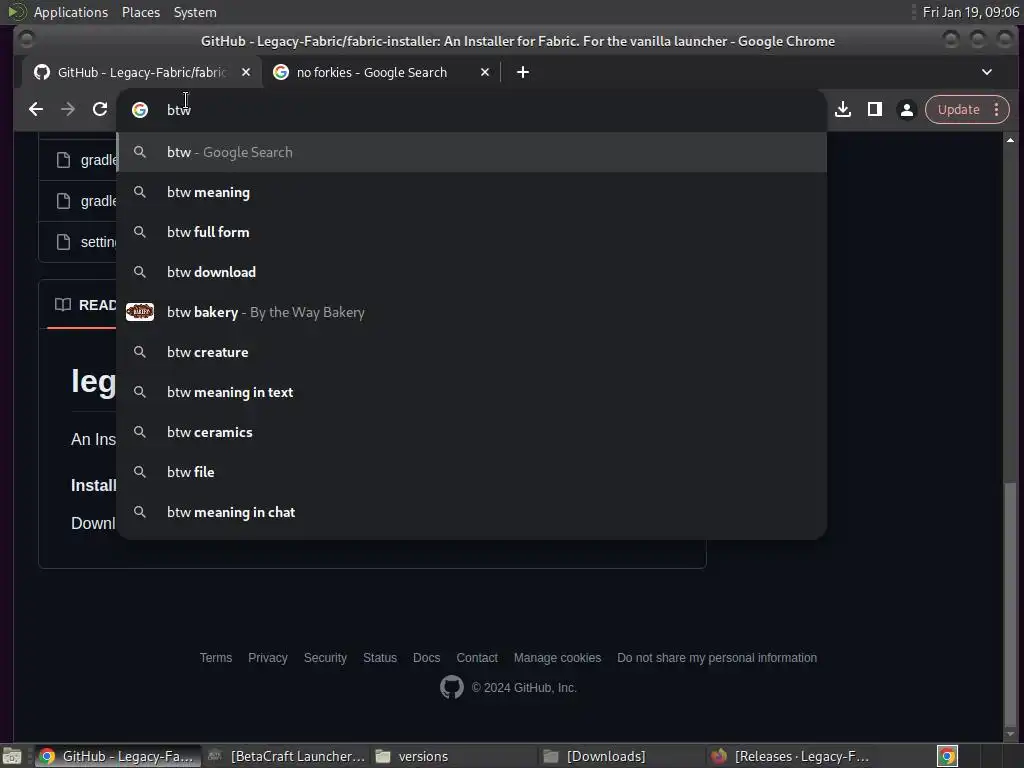Click Do not share my personal information

pos(717,658)
